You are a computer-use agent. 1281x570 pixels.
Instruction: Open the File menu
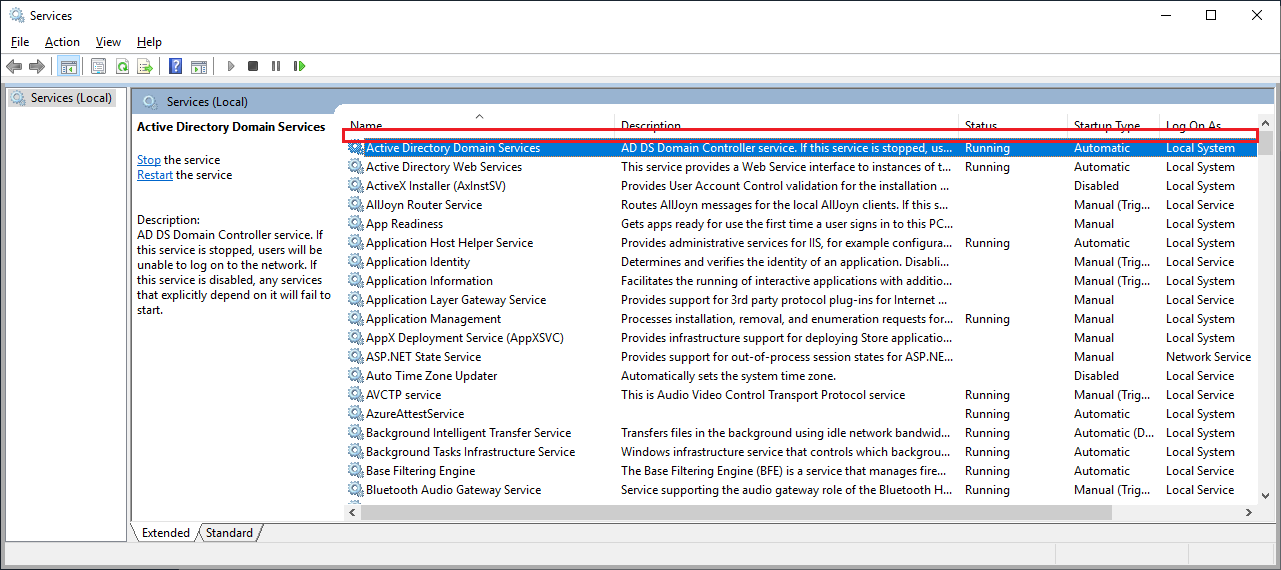tap(20, 42)
